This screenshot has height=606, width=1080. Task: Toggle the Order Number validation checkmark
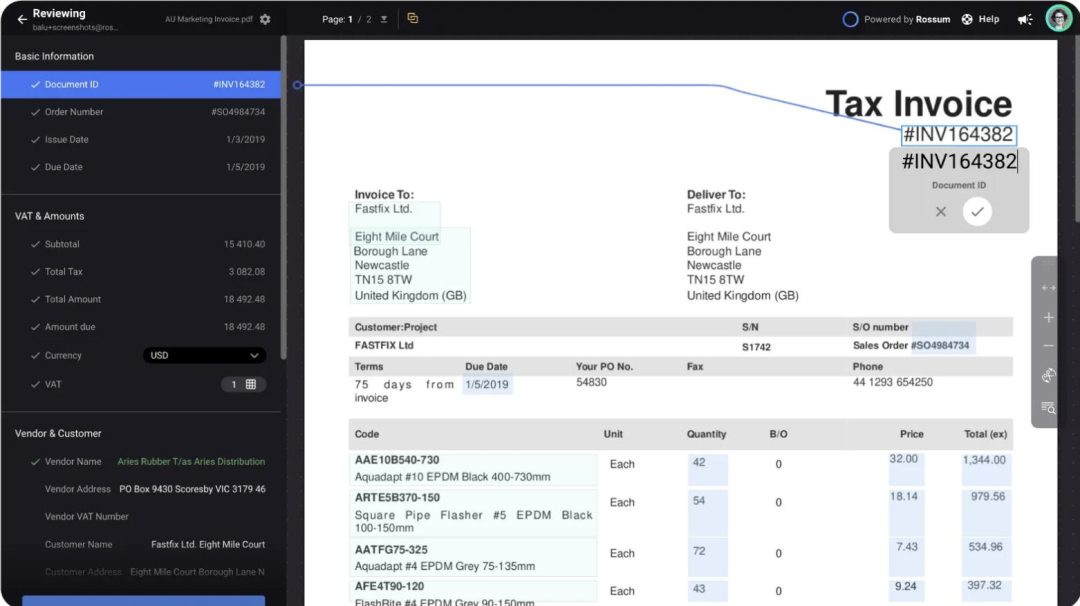coord(35,112)
